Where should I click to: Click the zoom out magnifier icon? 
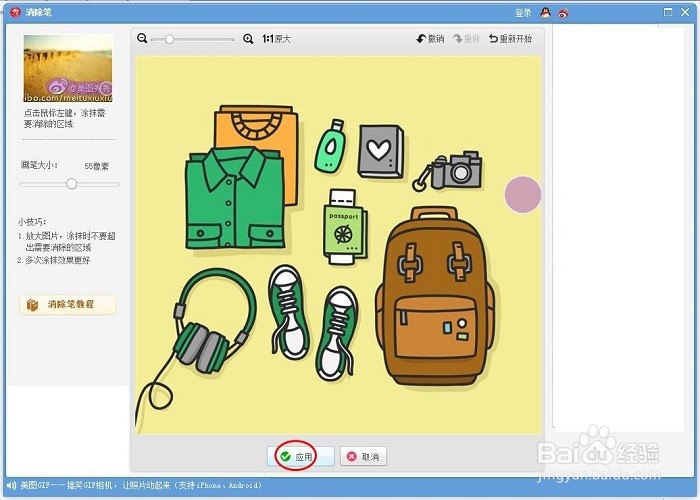pos(142,38)
